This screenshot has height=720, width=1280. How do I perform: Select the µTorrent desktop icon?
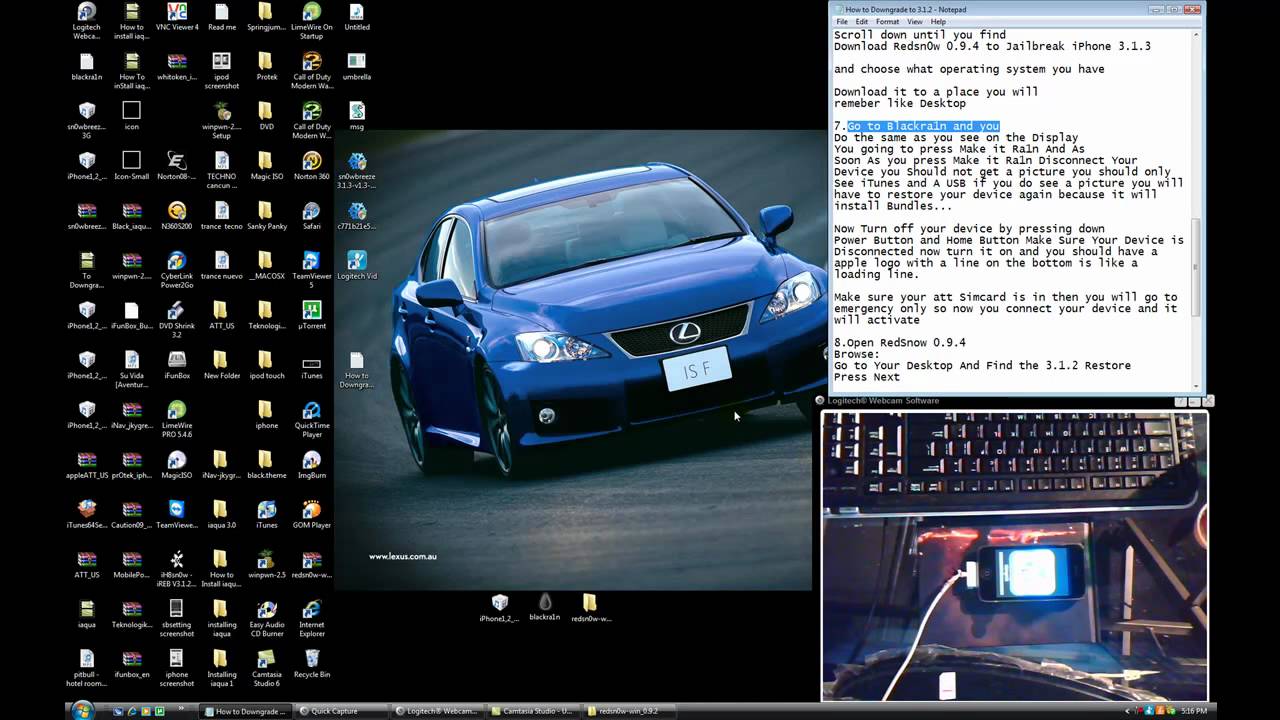point(312,315)
